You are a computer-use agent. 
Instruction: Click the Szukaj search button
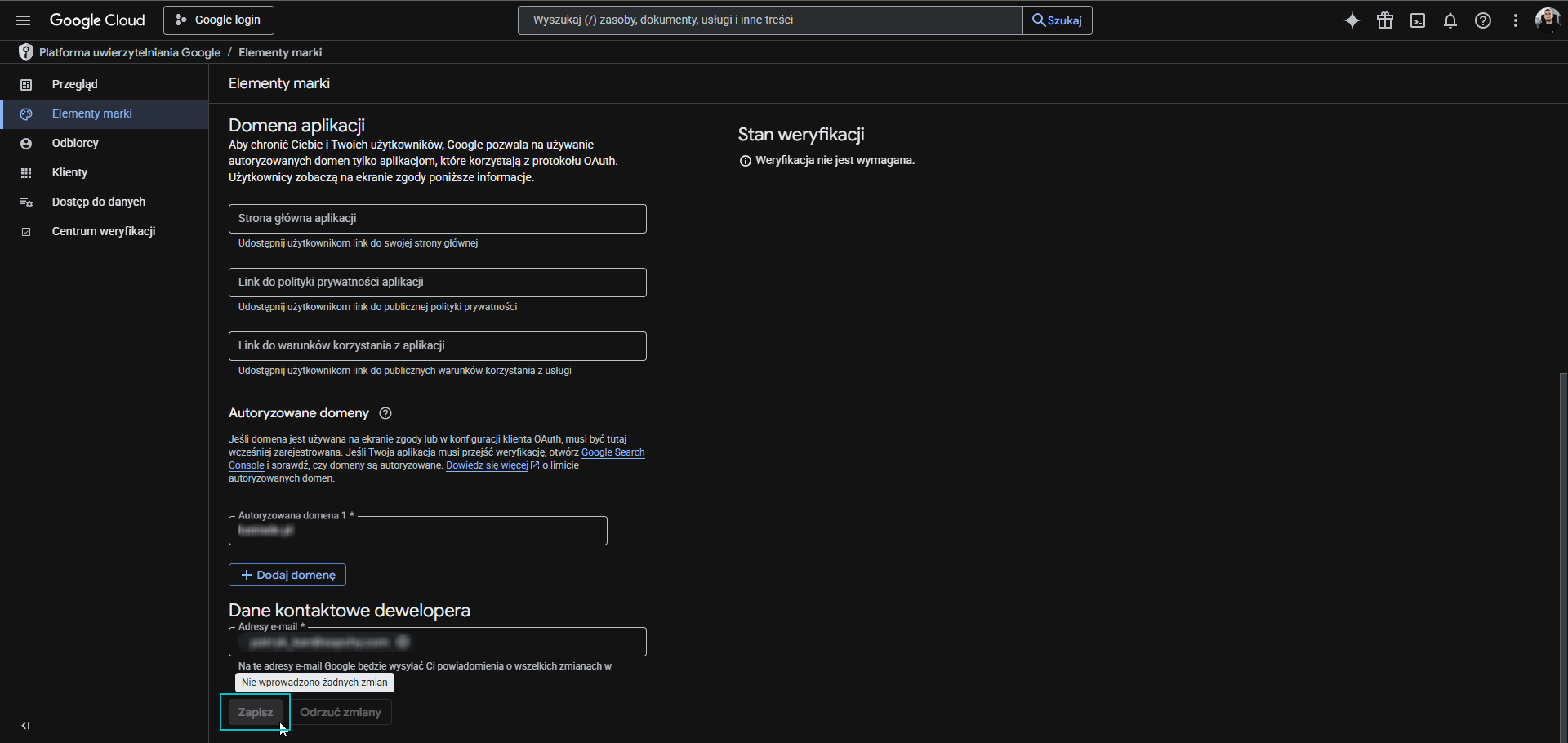(x=1057, y=20)
